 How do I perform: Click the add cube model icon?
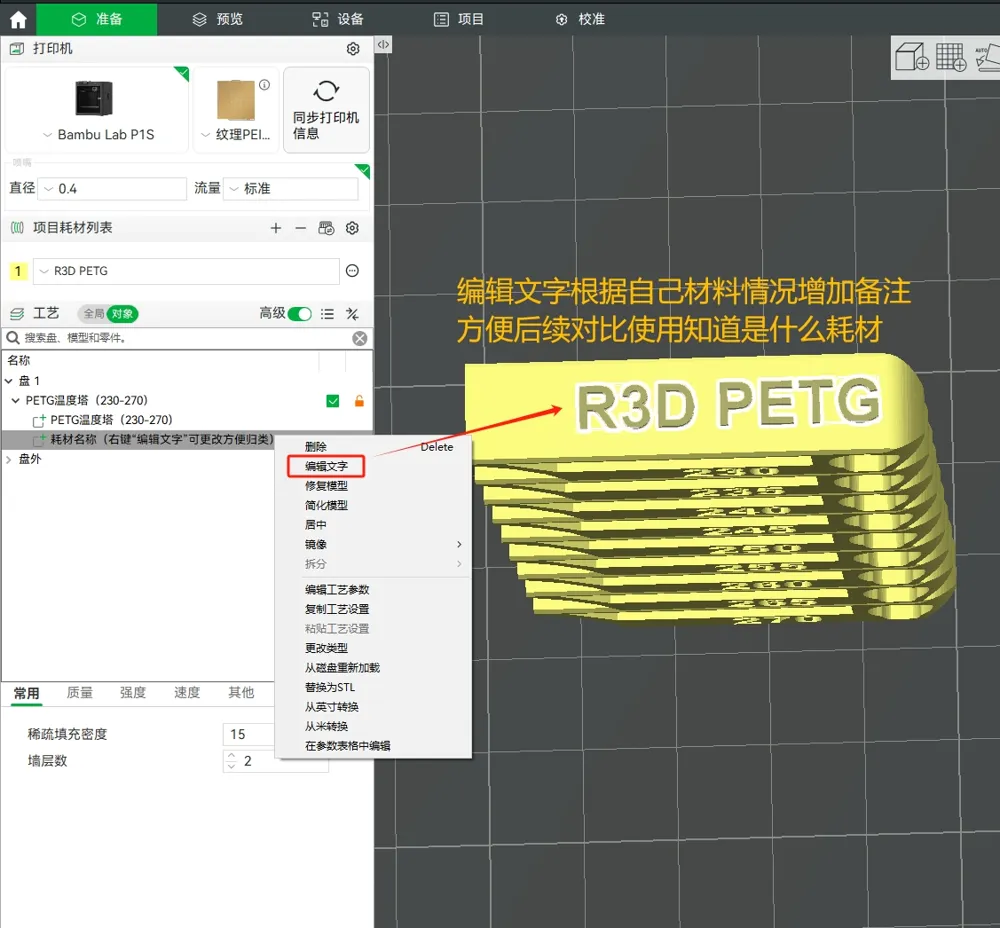pos(912,57)
